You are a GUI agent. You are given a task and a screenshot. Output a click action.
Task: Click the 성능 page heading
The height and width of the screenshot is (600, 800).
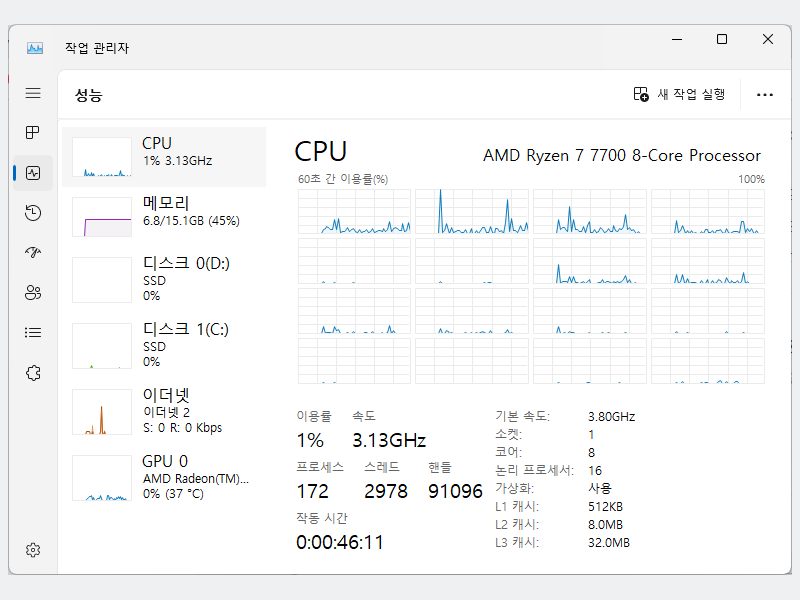(x=89, y=95)
